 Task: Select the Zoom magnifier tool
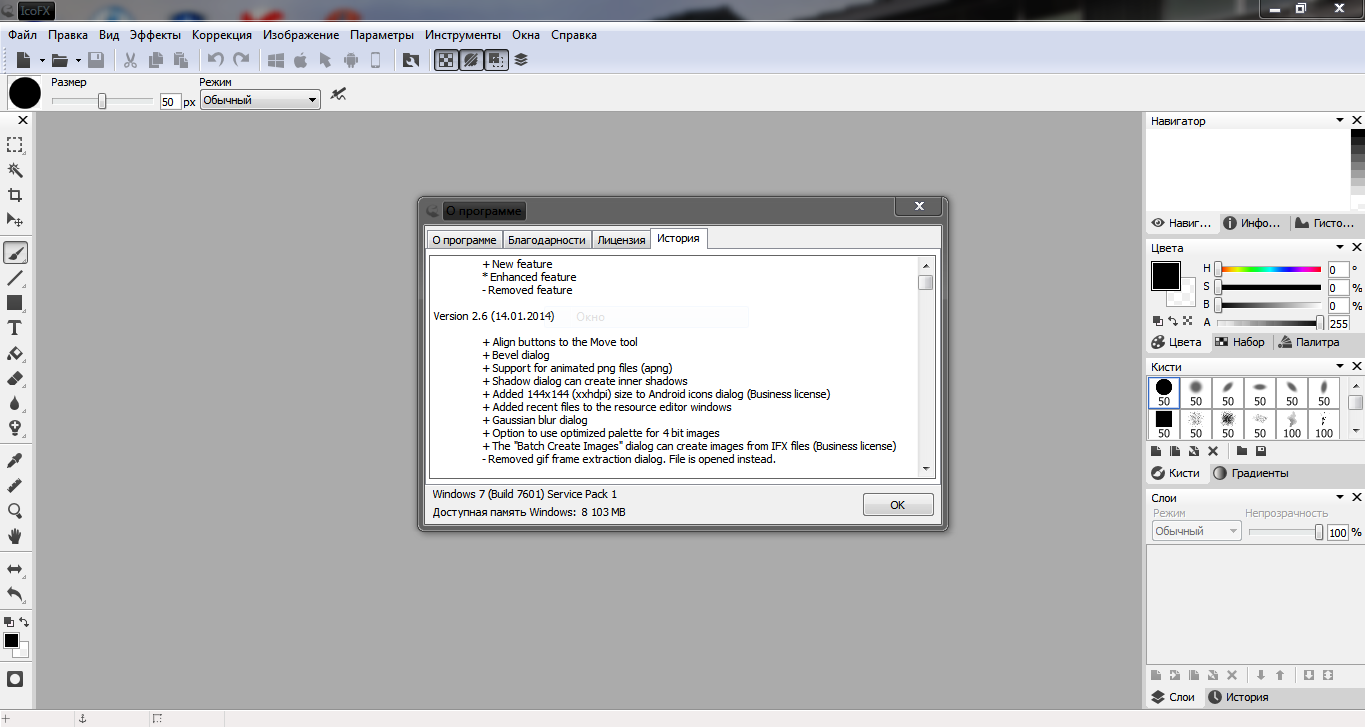pos(15,511)
